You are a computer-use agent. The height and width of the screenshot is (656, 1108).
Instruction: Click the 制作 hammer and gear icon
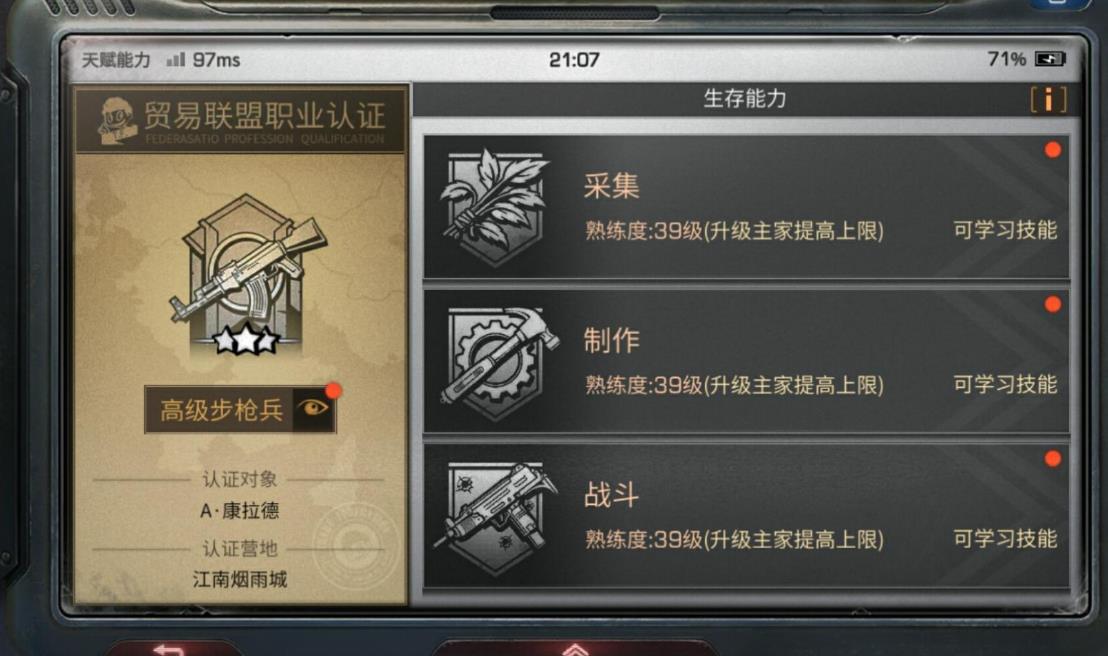pyautogui.click(x=497, y=363)
